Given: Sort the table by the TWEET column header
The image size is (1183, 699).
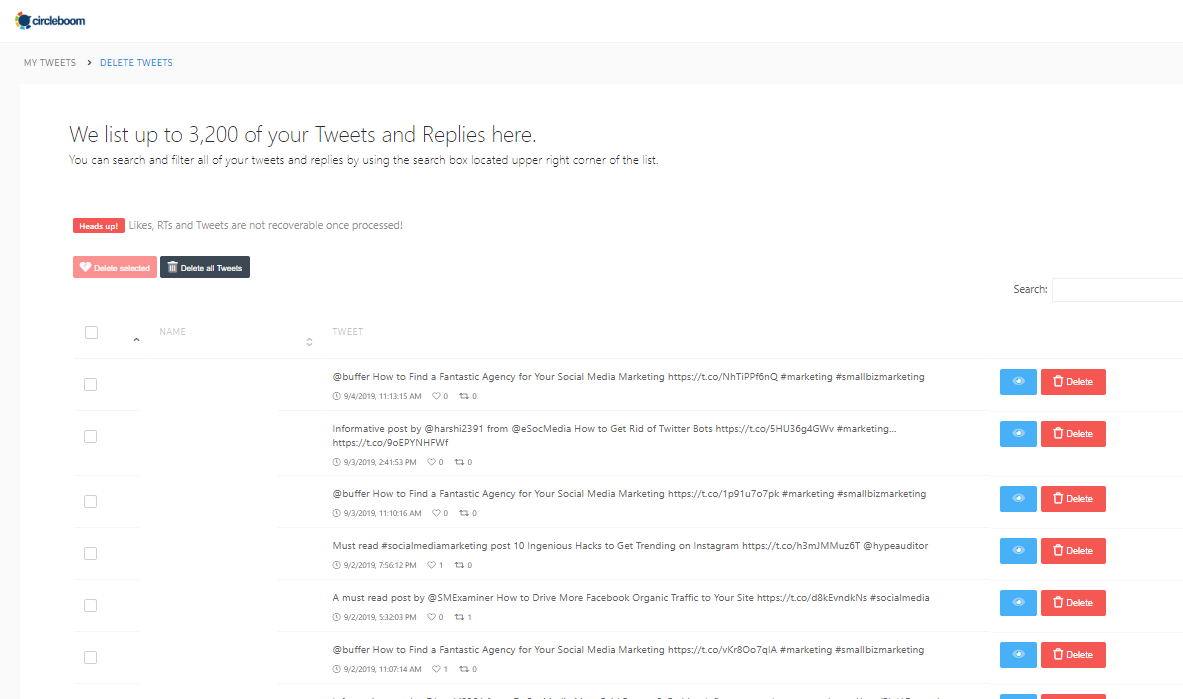Looking at the screenshot, I should [348, 332].
